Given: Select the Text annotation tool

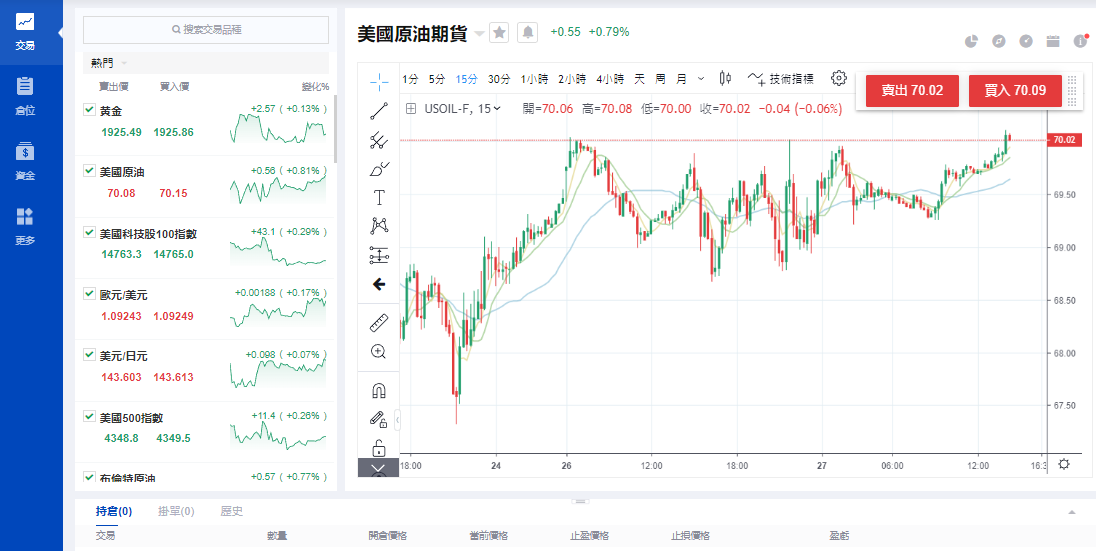Looking at the screenshot, I should pyautogui.click(x=379, y=197).
